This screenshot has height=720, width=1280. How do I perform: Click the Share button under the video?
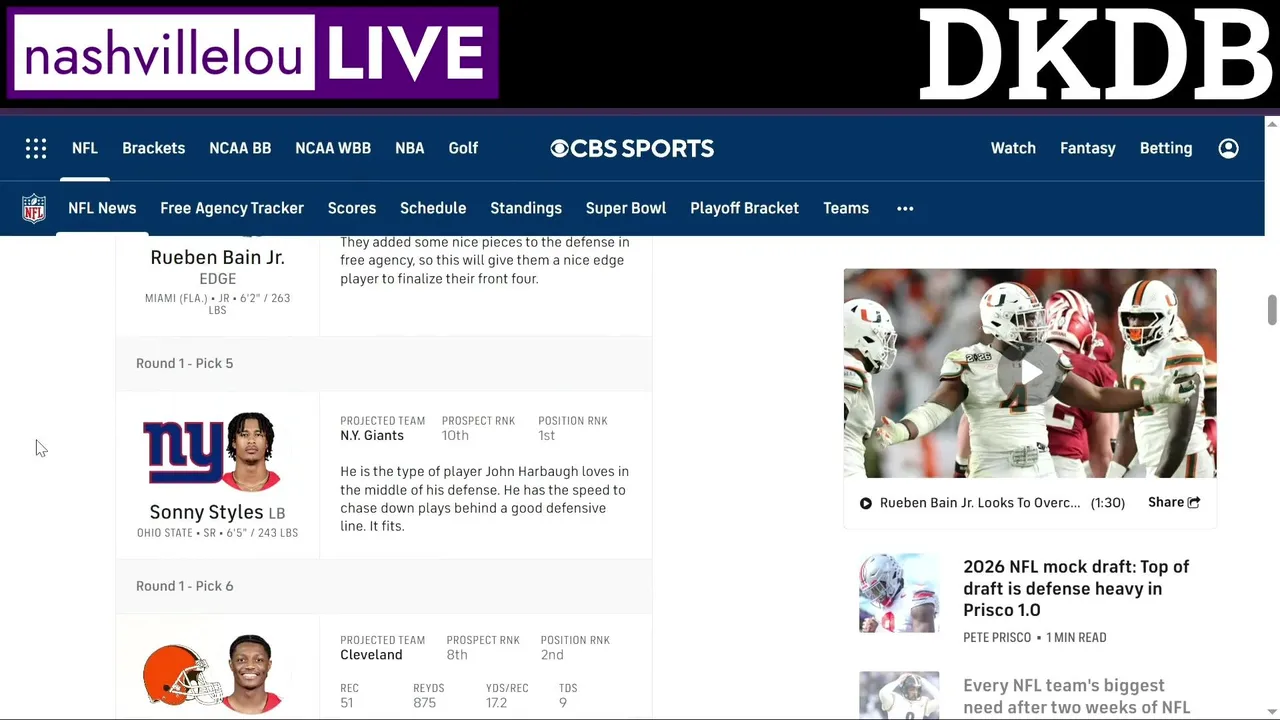(x=1174, y=502)
